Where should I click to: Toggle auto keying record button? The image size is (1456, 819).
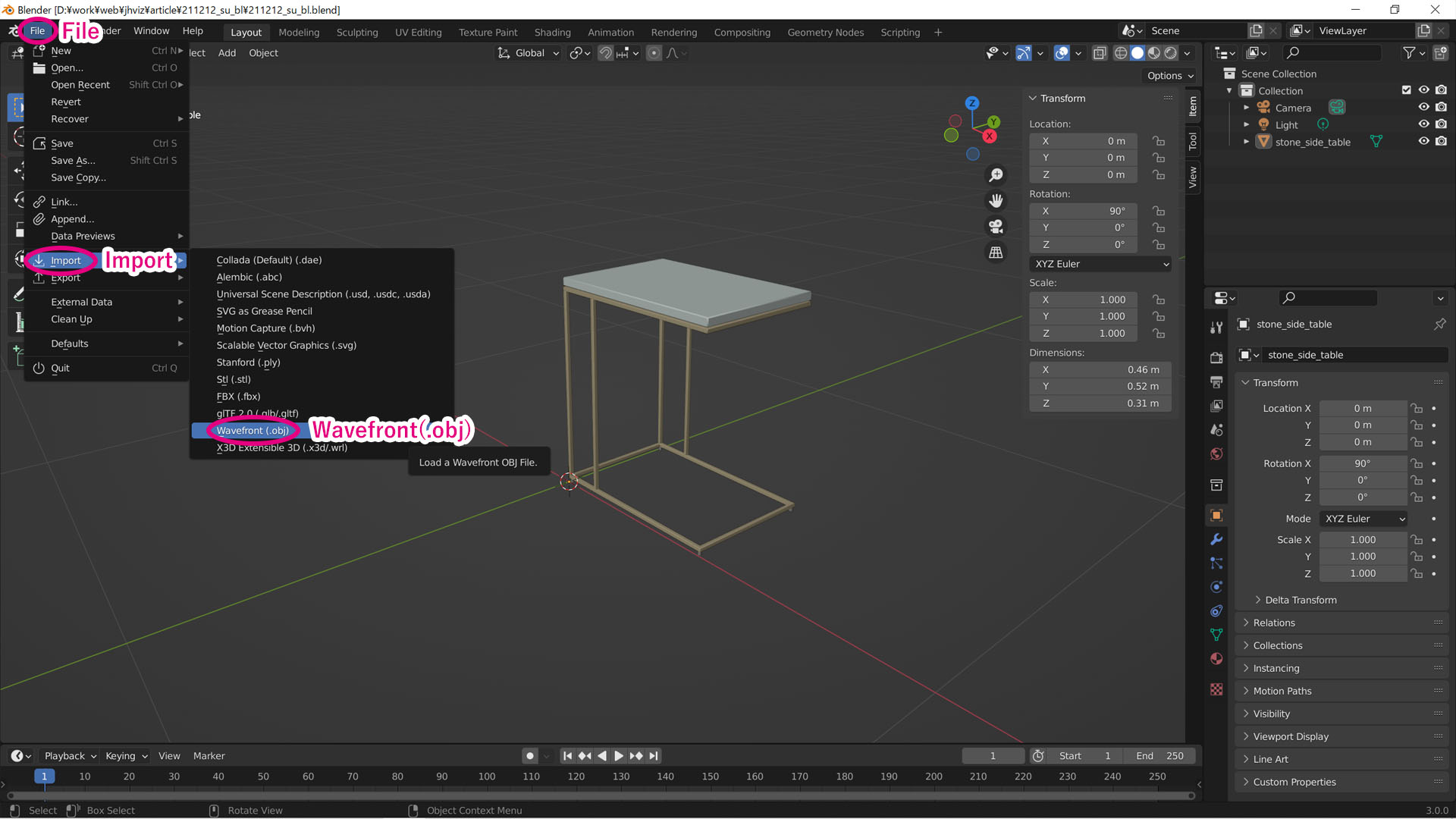point(530,756)
